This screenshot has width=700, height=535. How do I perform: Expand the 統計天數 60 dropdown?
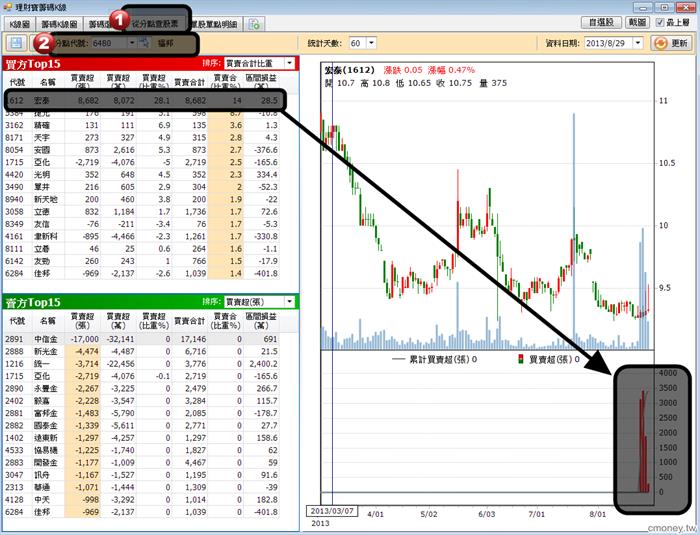coord(372,43)
